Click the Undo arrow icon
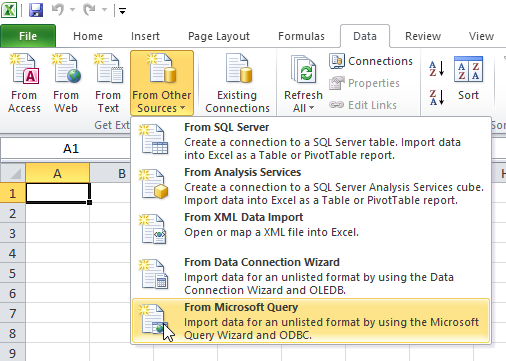Image resolution: width=506 pixels, height=361 pixels. [58, 10]
